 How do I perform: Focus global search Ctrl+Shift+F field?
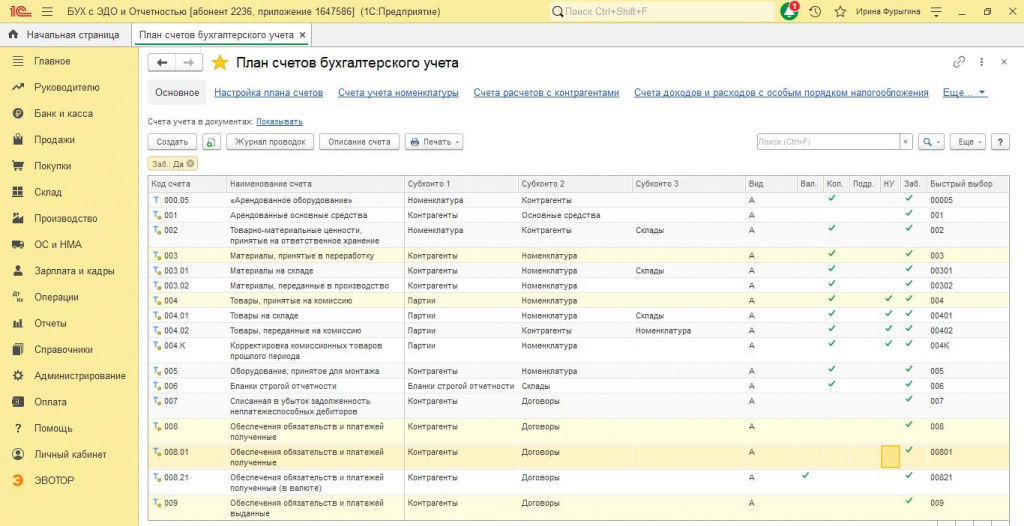pos(660,12)
